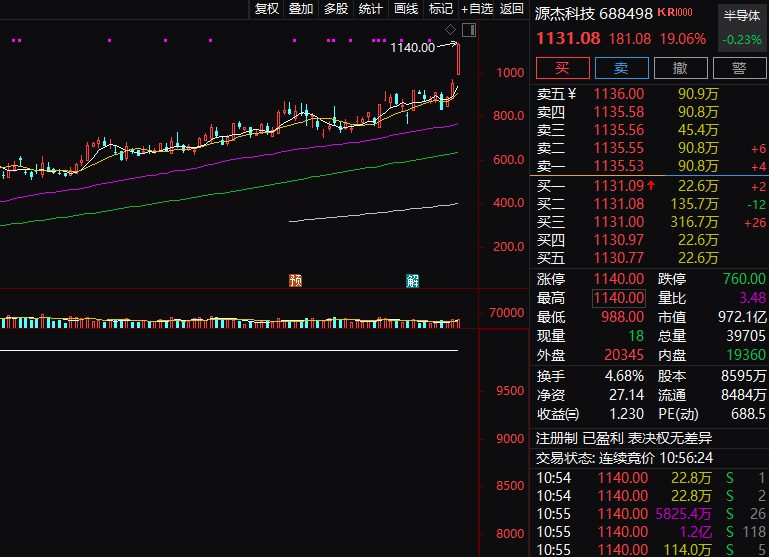Open the 标记 mark tool
The image size is (769, 557).
pos(440,9)
